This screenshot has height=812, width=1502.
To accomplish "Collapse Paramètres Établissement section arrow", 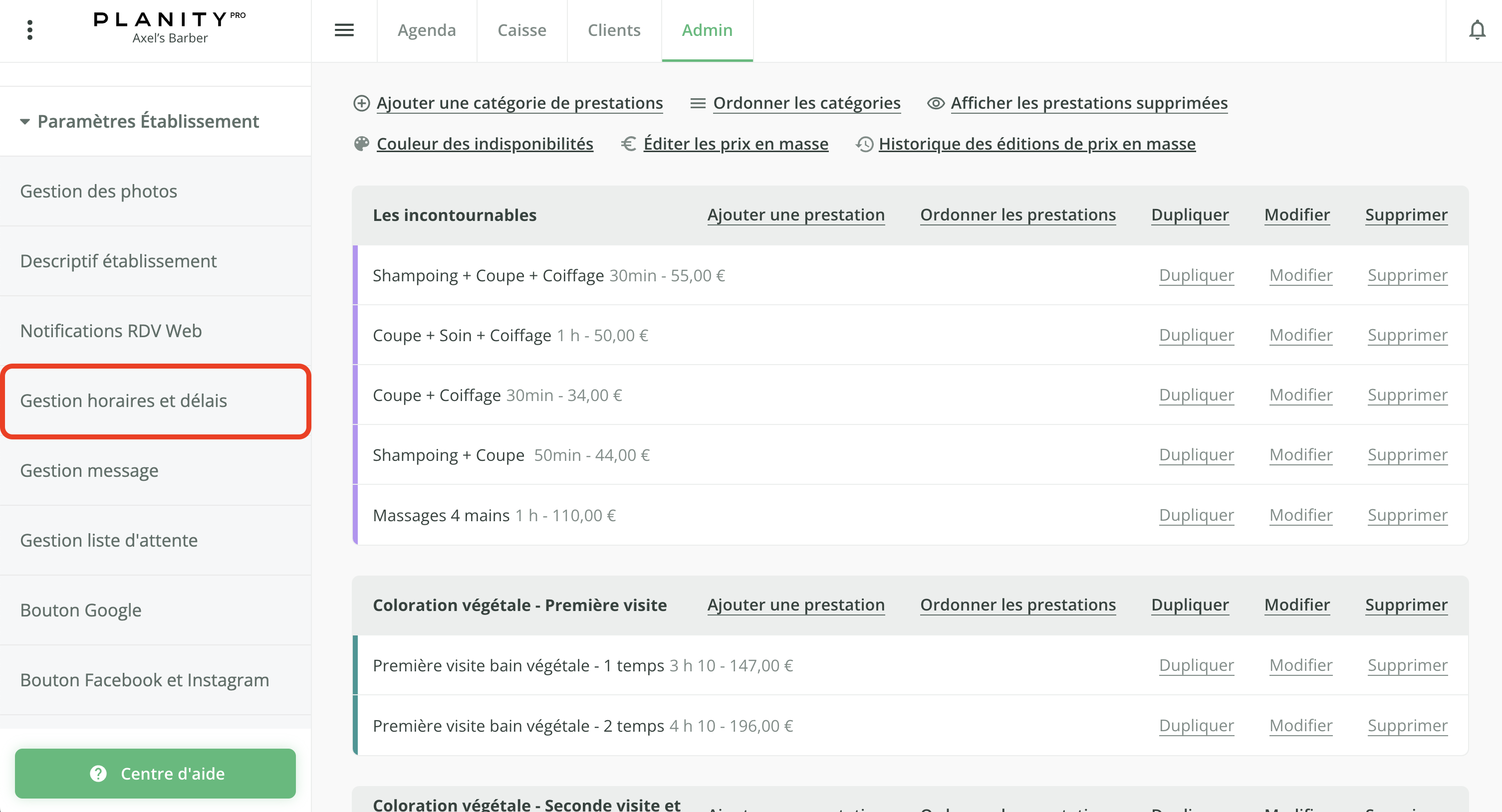I will click(24, 122).
